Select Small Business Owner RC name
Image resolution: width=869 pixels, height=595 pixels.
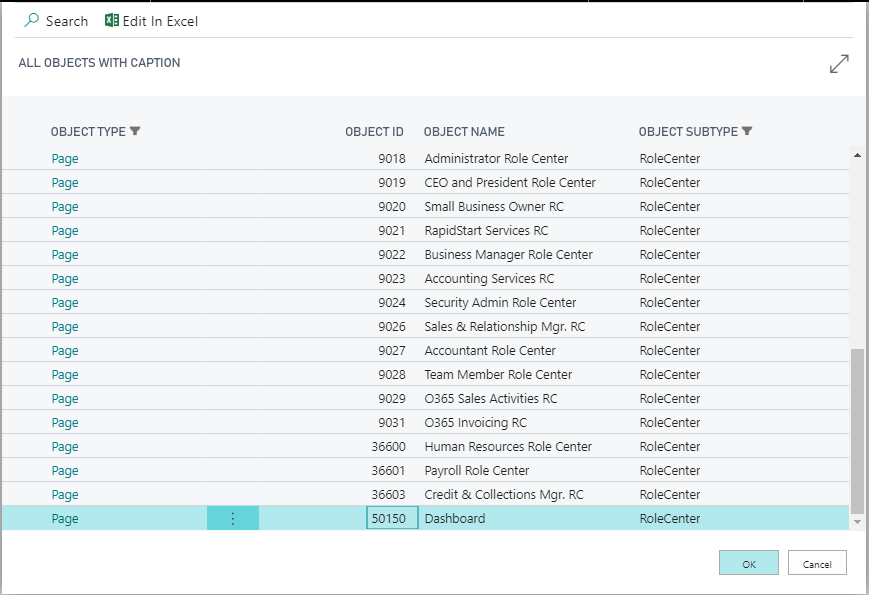pos(494,207)
